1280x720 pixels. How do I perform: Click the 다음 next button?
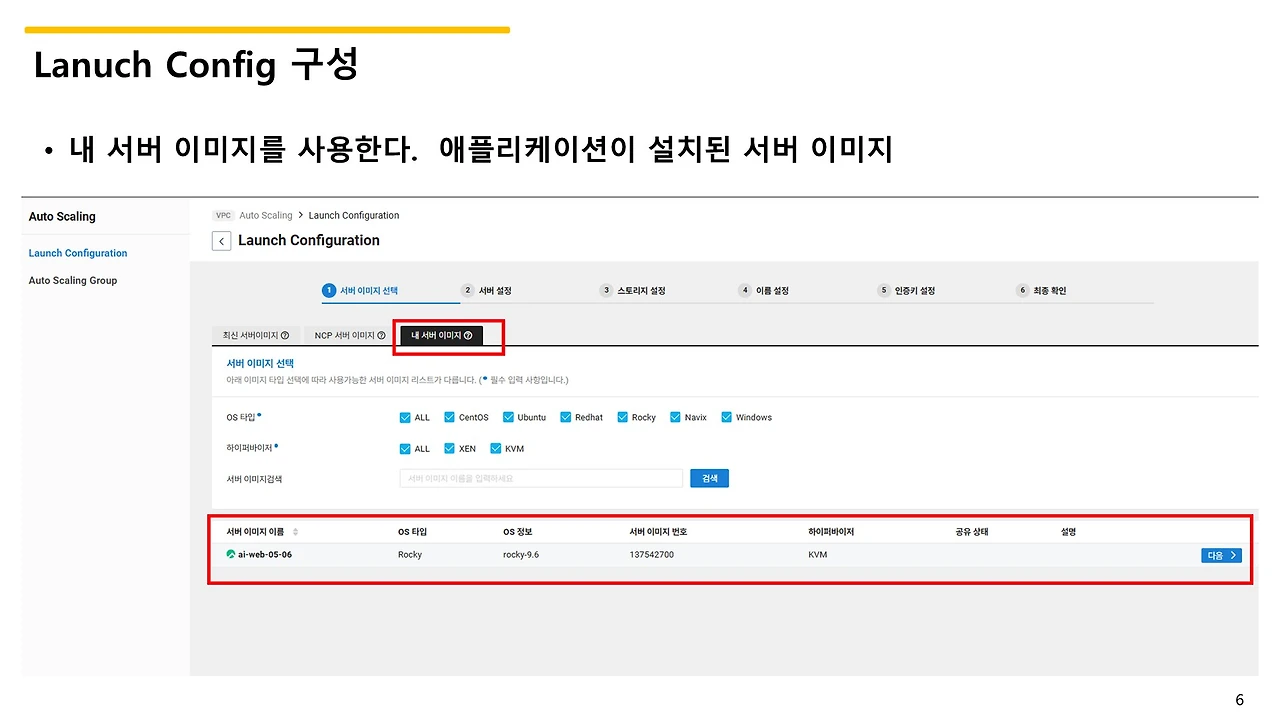(x=1221, y=555)
